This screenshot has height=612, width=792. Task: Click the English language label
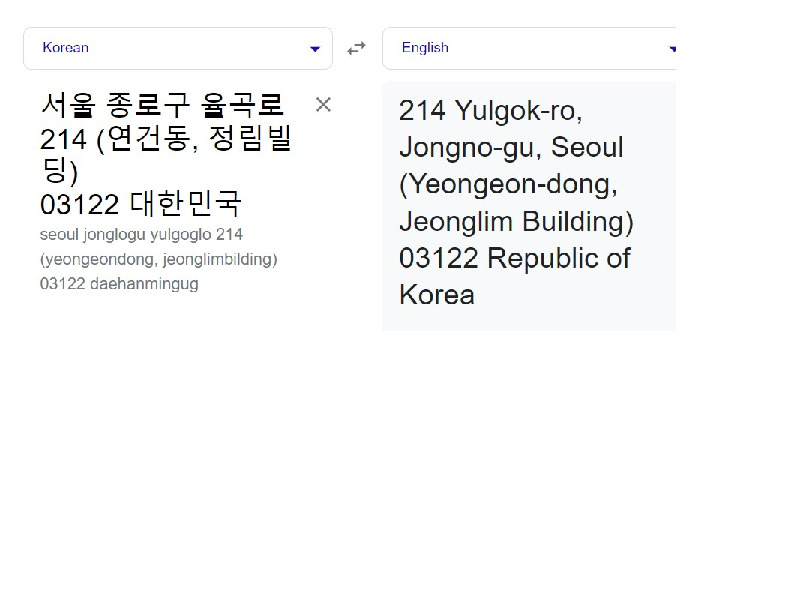[425, 48]
